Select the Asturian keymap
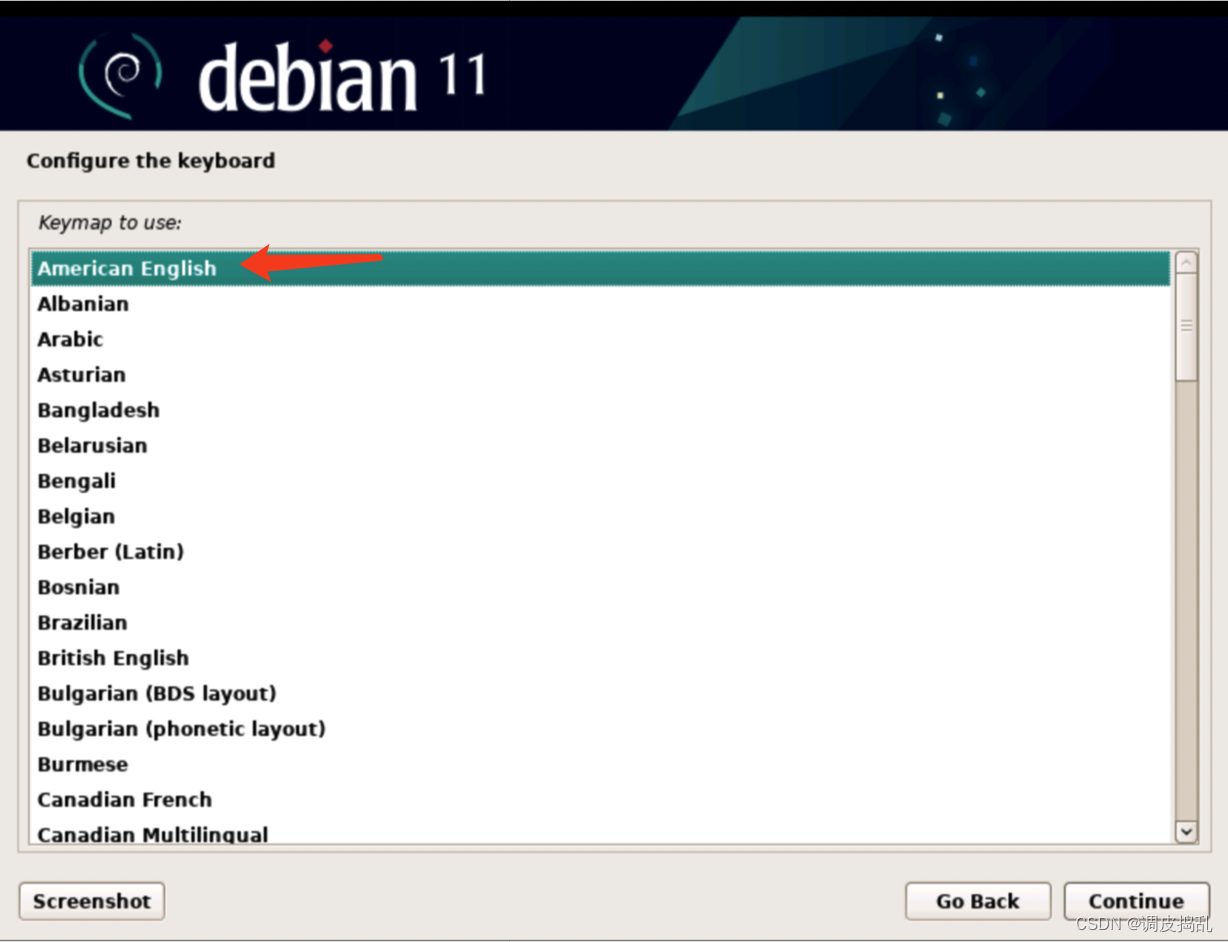Image resolution: width=1228 pixels, height=942 pixels. [x=81, y=375]
